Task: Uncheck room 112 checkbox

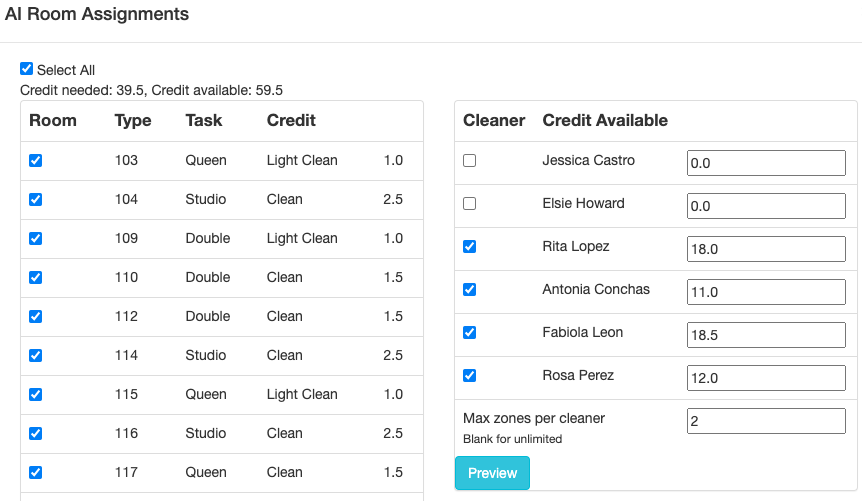Action: pyautogui.click(x=36, y=317)
